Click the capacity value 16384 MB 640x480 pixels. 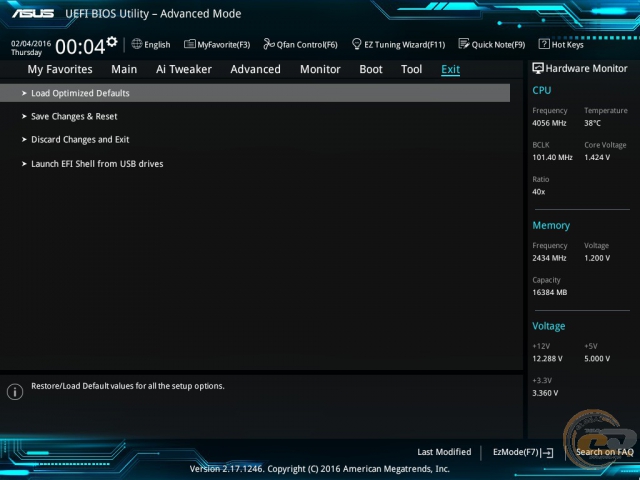point(550,292)
